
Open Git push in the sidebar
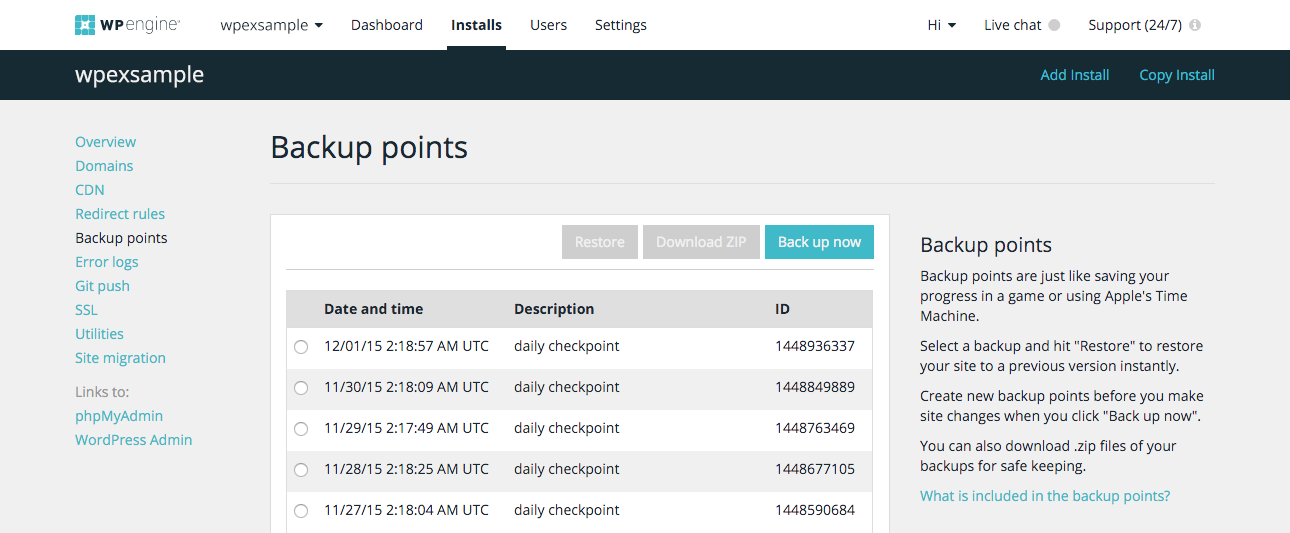click(102, 286)
